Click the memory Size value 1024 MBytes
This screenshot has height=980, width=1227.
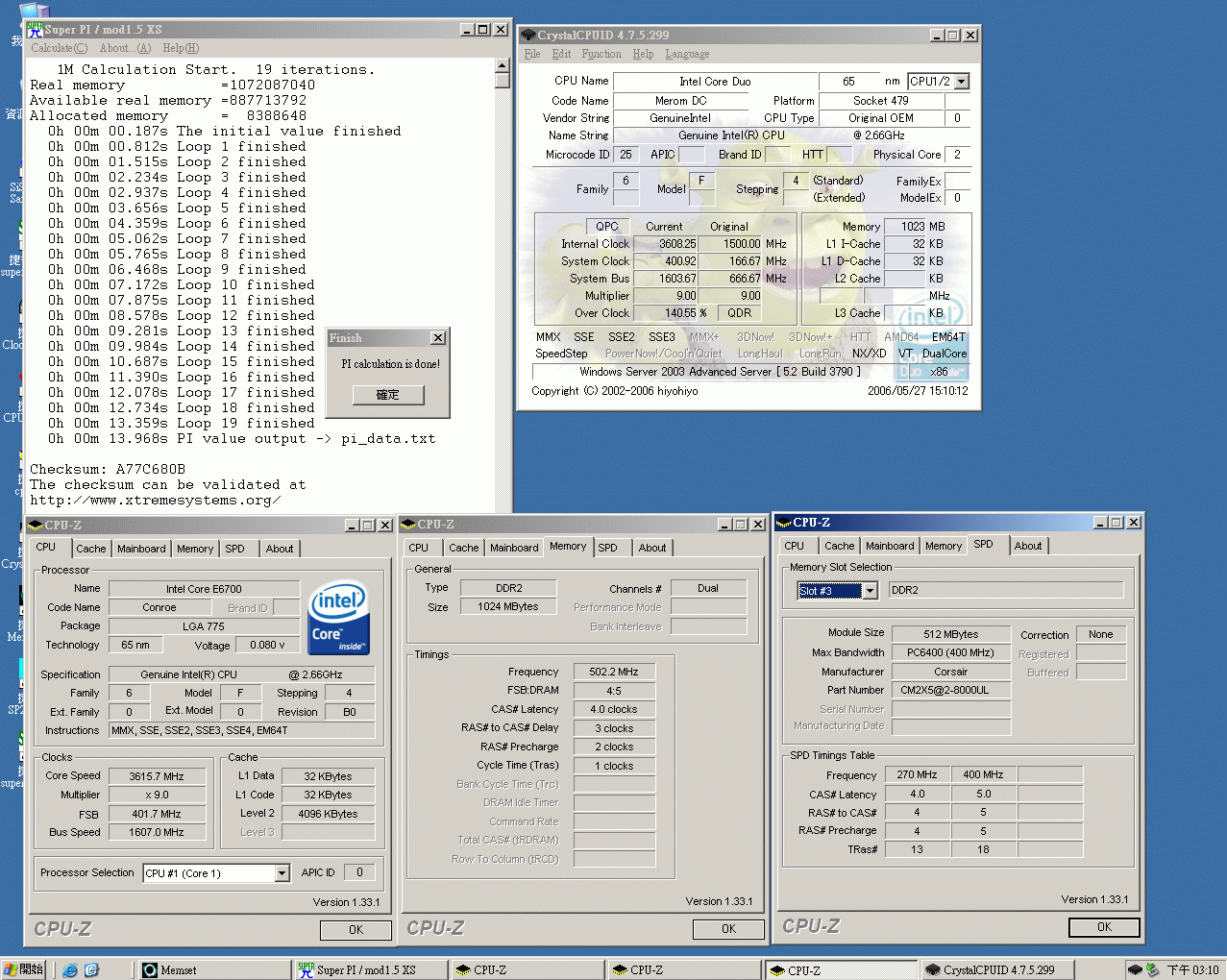click(508, 606)
